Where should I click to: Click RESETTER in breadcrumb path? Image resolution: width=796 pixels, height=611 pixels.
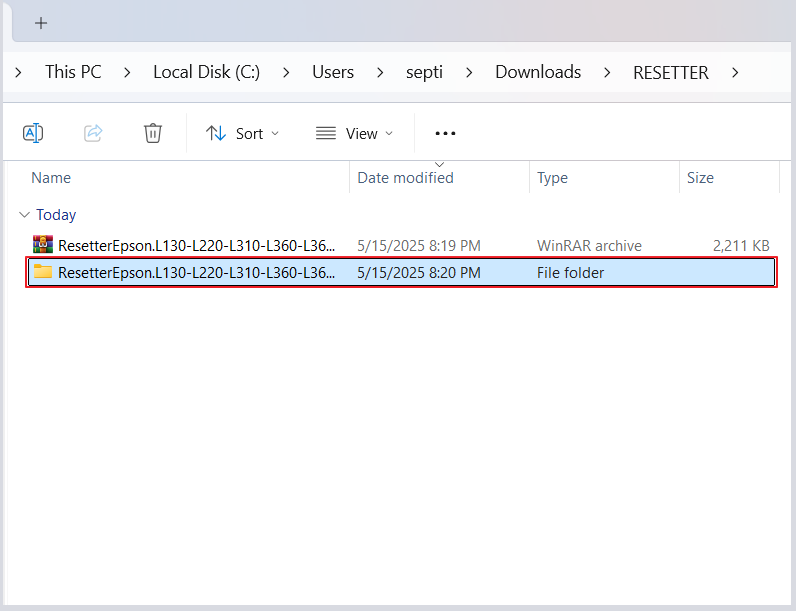tap(671, 73)
